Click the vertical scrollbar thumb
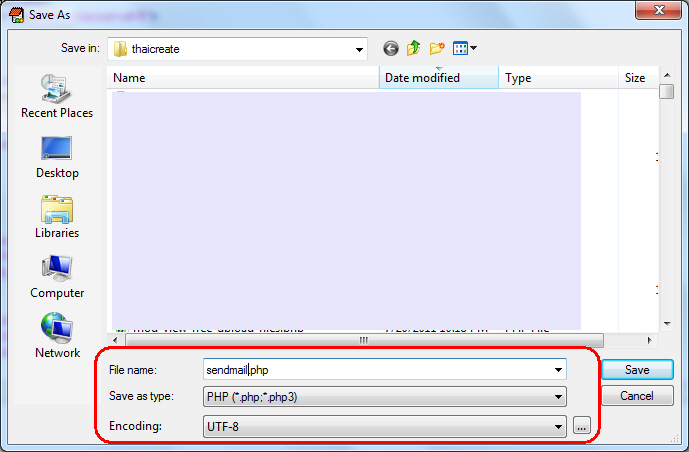 (x=667, y=92)
